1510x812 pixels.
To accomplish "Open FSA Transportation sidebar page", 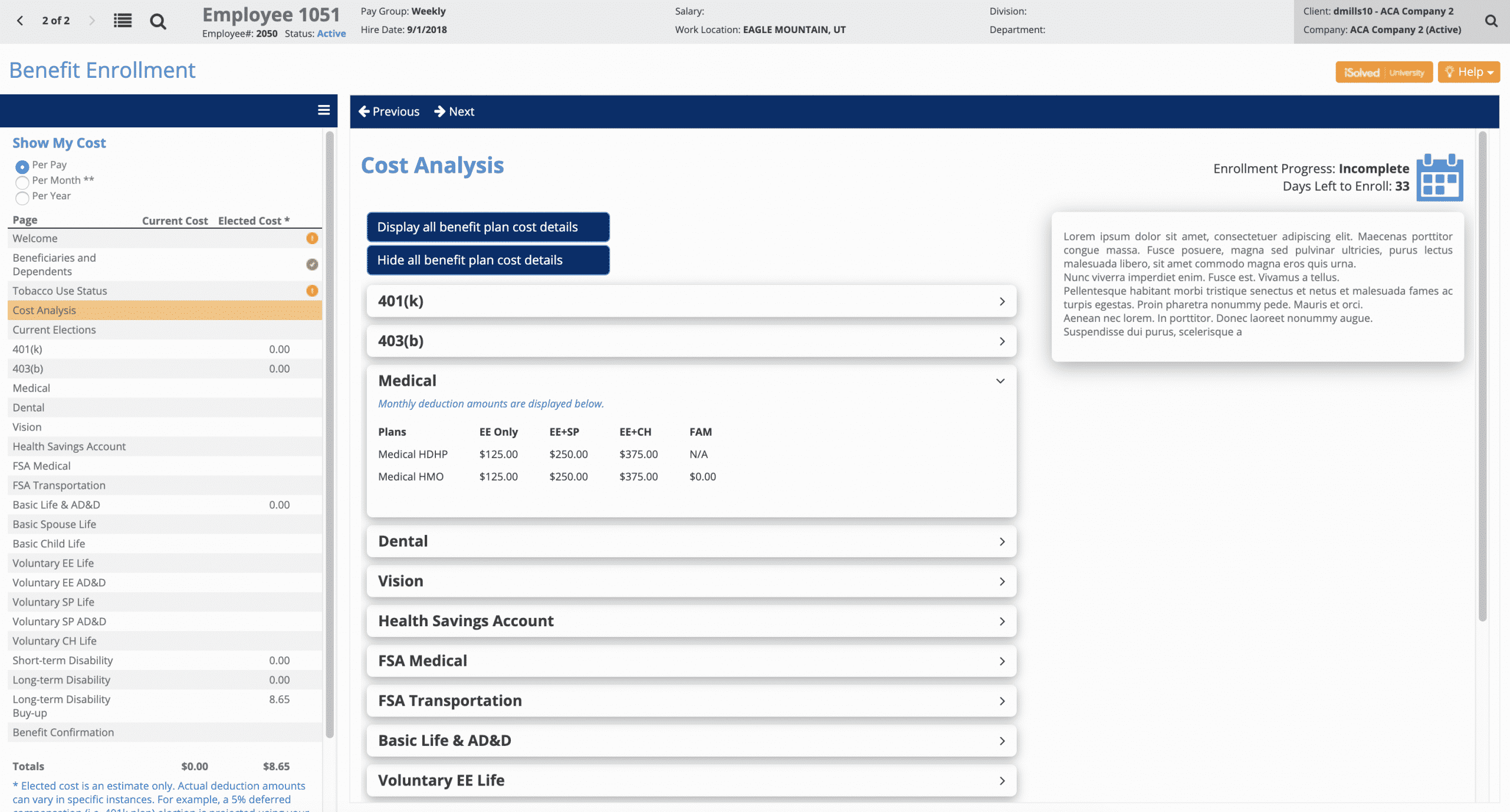I will pos(59,485).
